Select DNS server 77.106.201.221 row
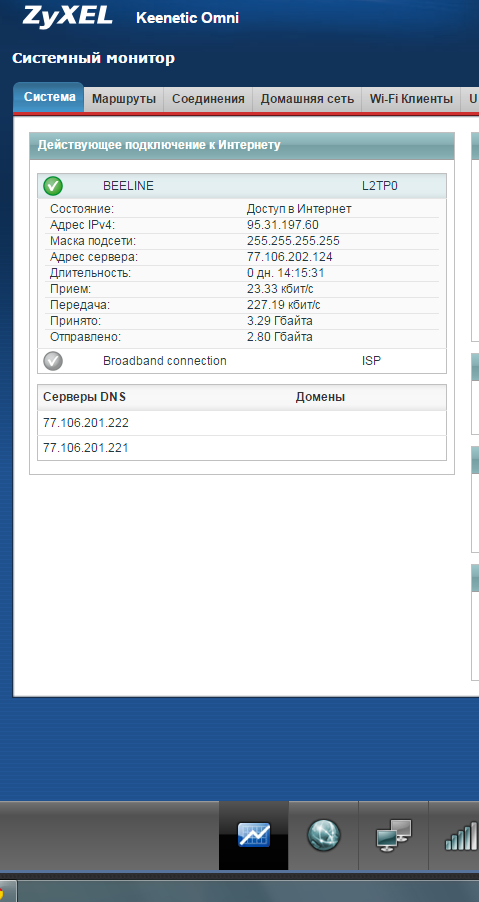This screenshot has height=902, width=479. [242, 448]
